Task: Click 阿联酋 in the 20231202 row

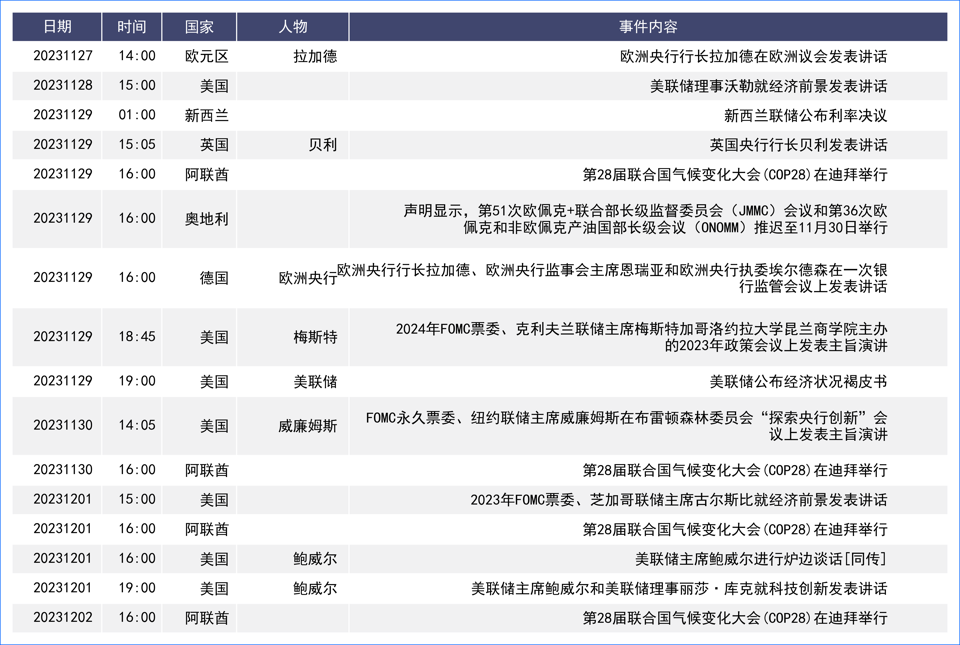Action: (207, 617)
